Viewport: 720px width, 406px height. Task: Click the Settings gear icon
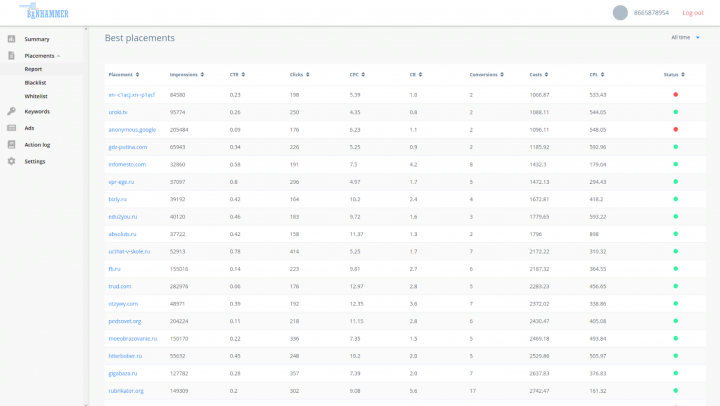pos(11,161)
